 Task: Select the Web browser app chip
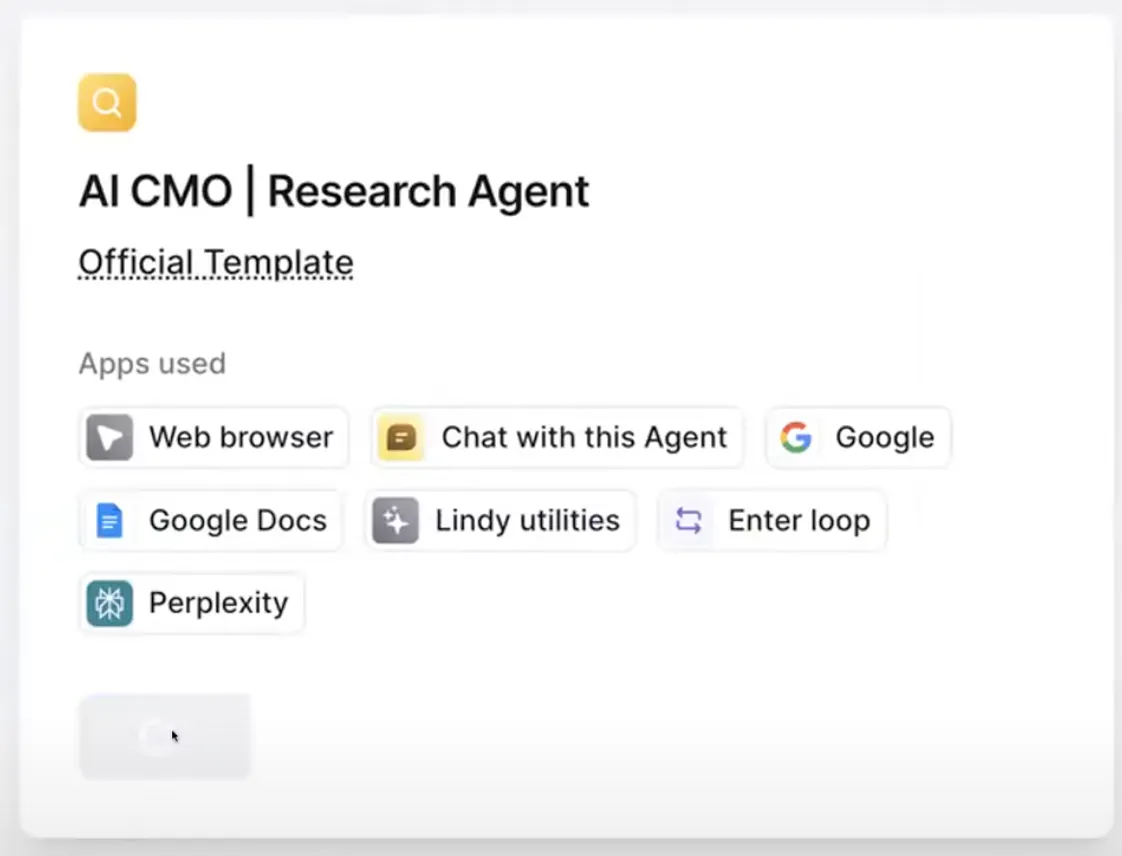tap(214, 438)
